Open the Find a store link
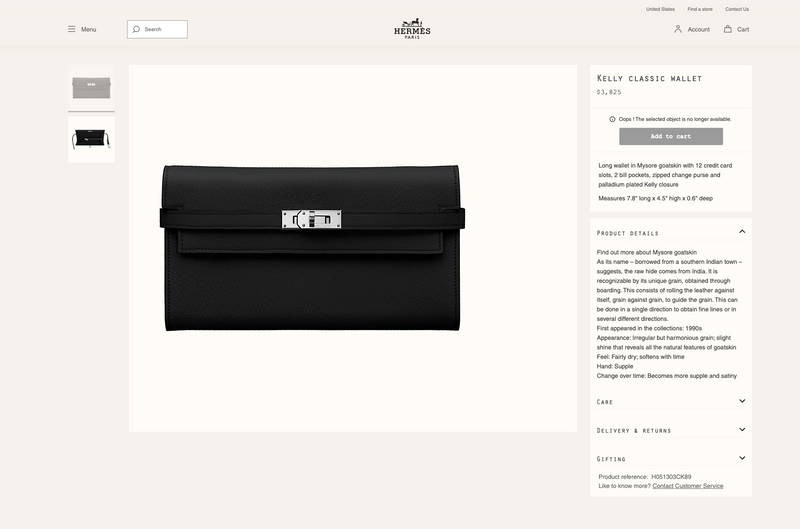Screen dimensions: 800x529 [700, 9]
